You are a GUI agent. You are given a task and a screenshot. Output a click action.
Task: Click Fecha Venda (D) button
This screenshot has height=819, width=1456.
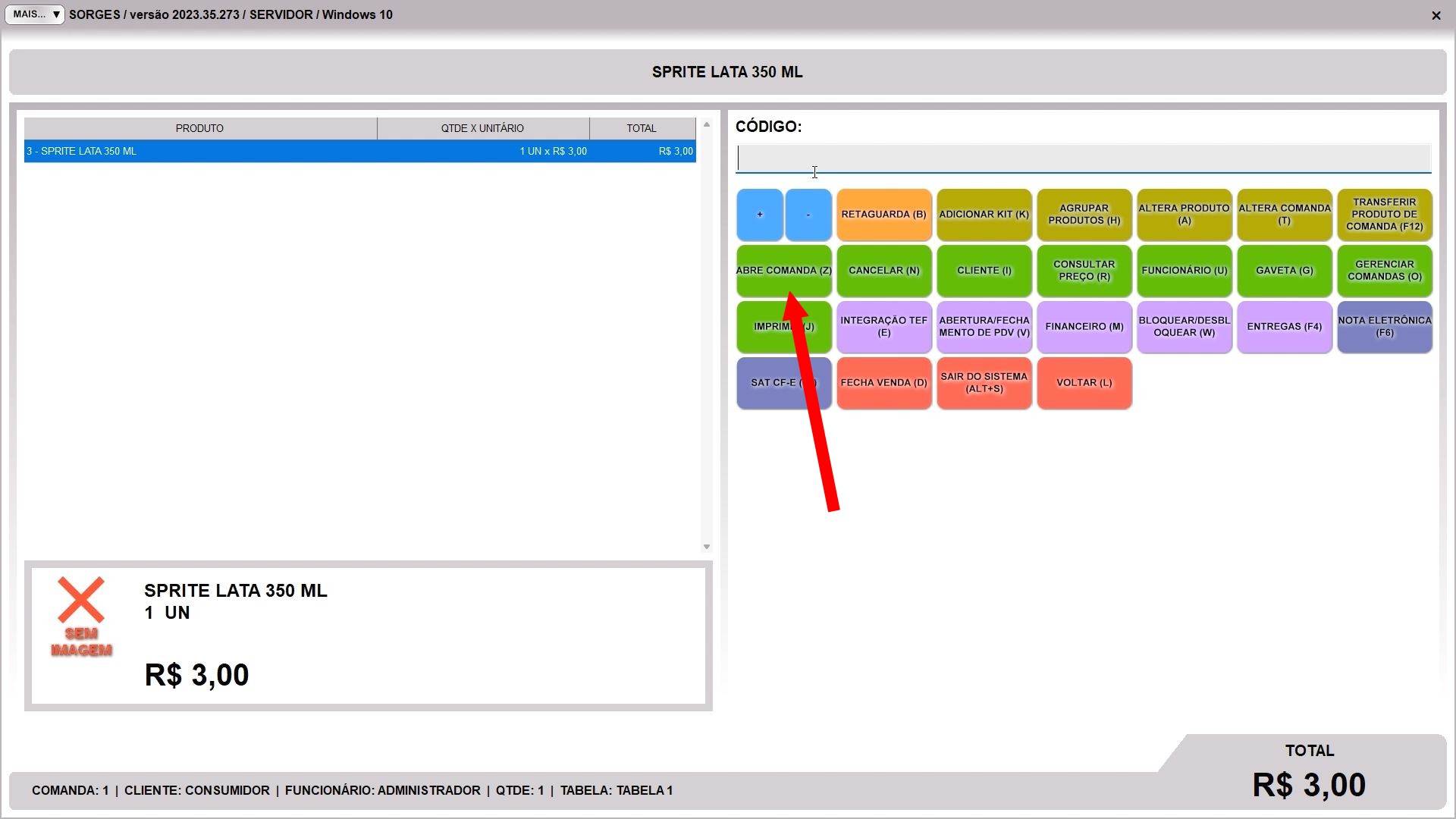pos(884,383)
